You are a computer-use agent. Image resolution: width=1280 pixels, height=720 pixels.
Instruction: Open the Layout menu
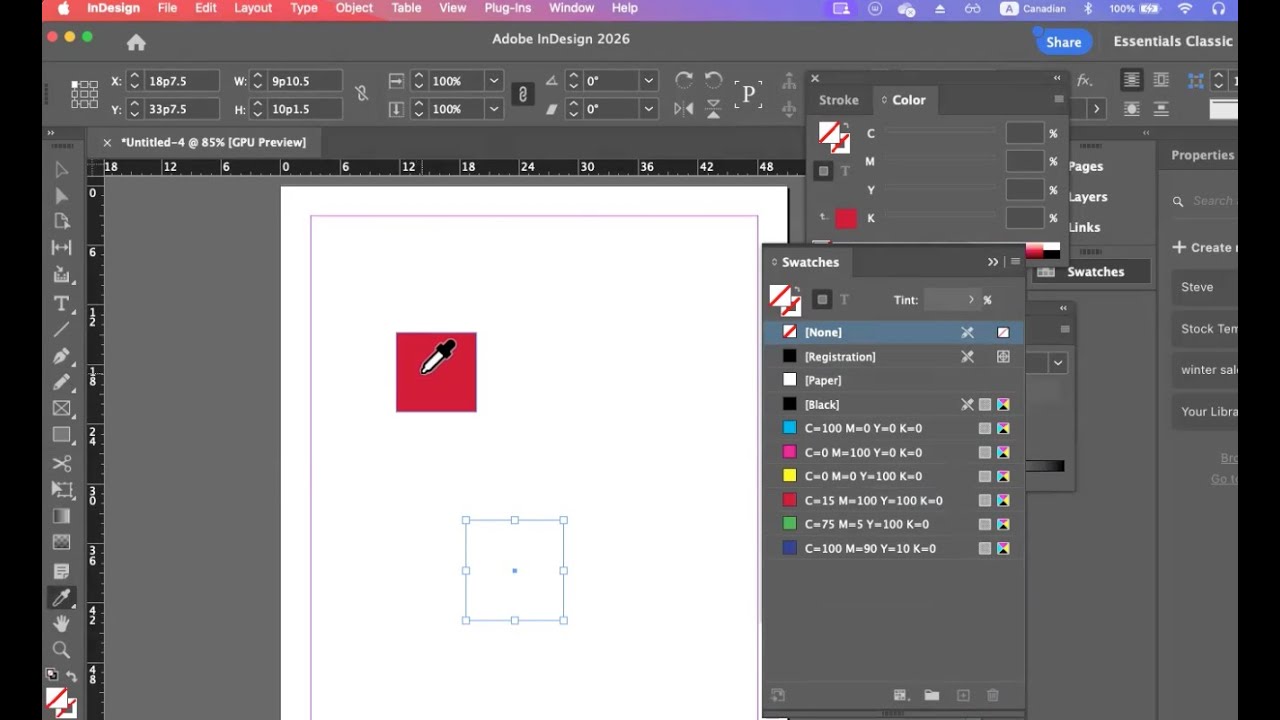(253, 8)
